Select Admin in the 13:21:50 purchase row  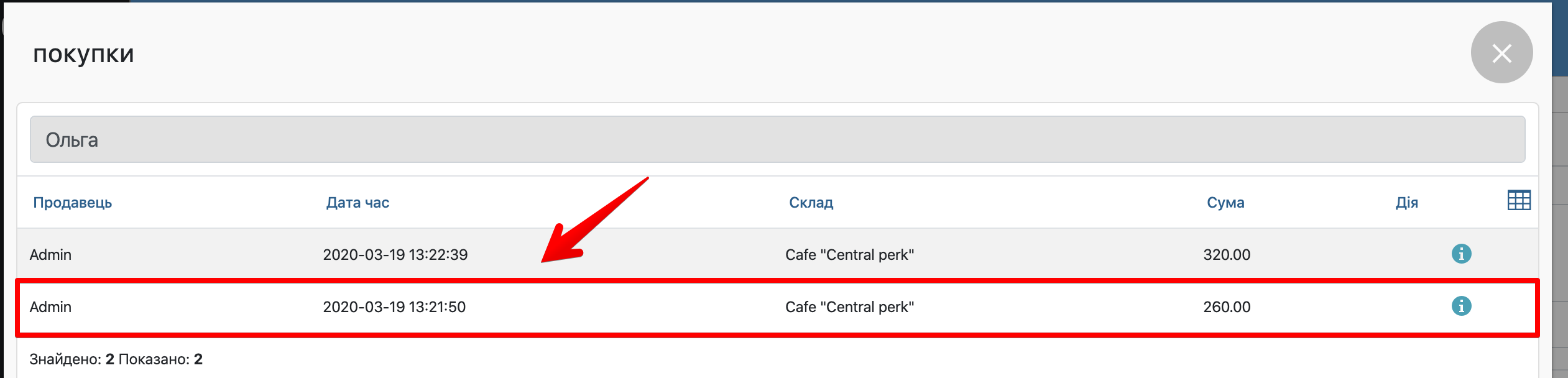point(50,307)
